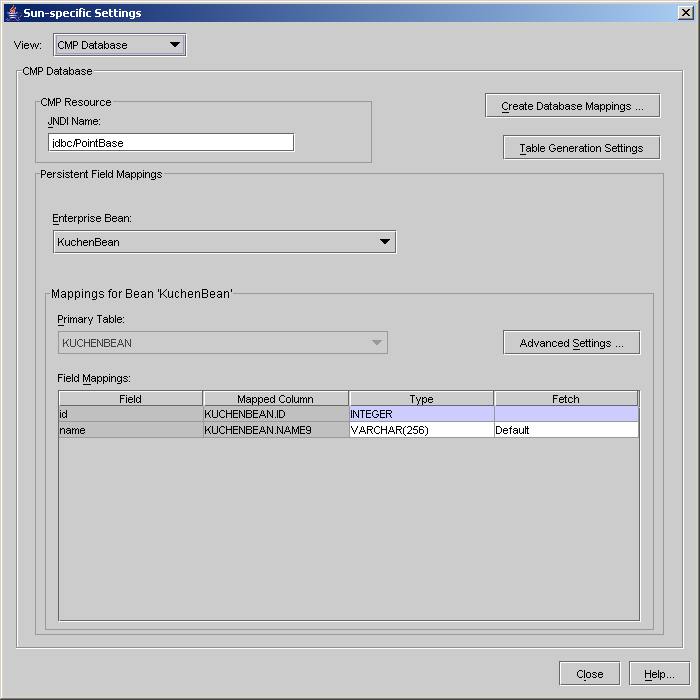
Task: Click the Type column header
Action: point(421,399)
